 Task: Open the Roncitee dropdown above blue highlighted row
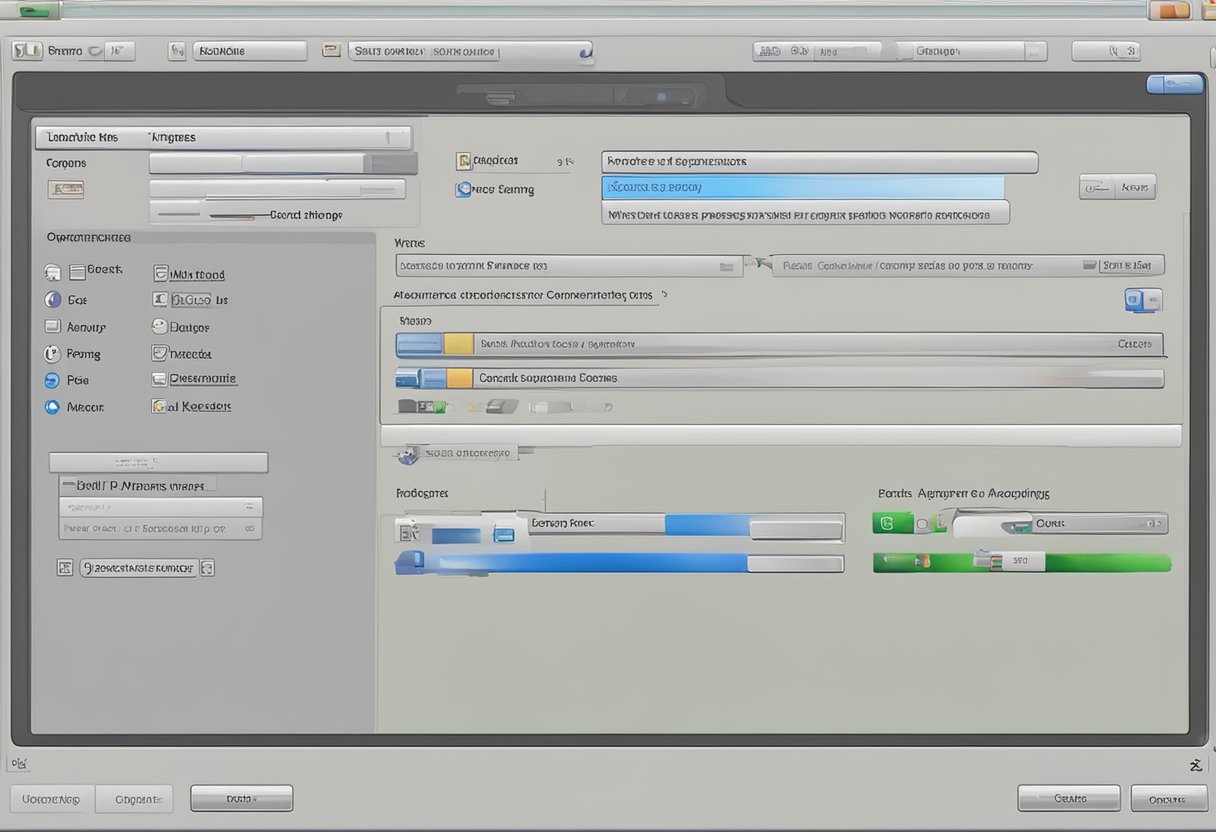(818, 161)
